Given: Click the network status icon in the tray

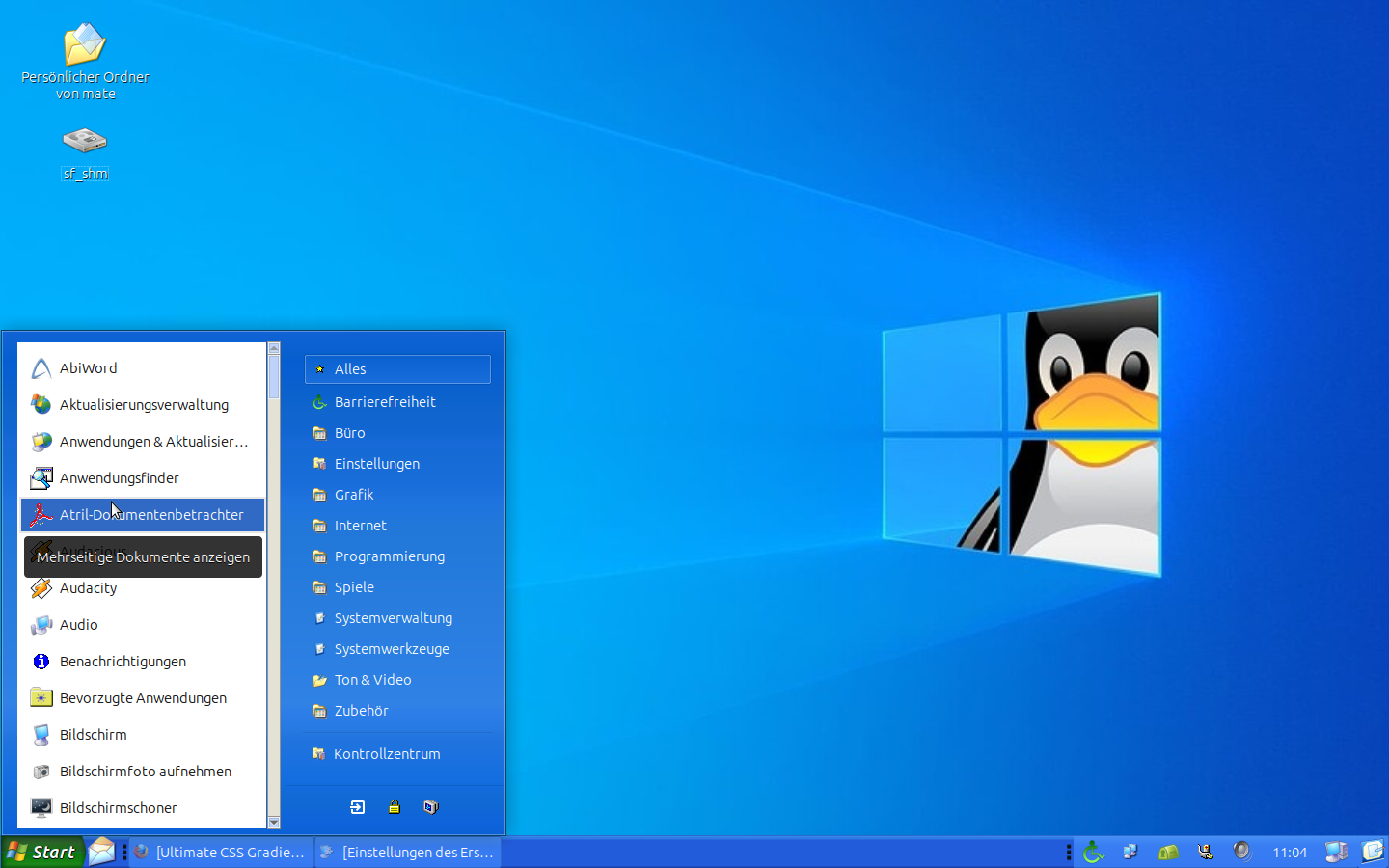Looking at the screenshot, I should pos(1130,852).
